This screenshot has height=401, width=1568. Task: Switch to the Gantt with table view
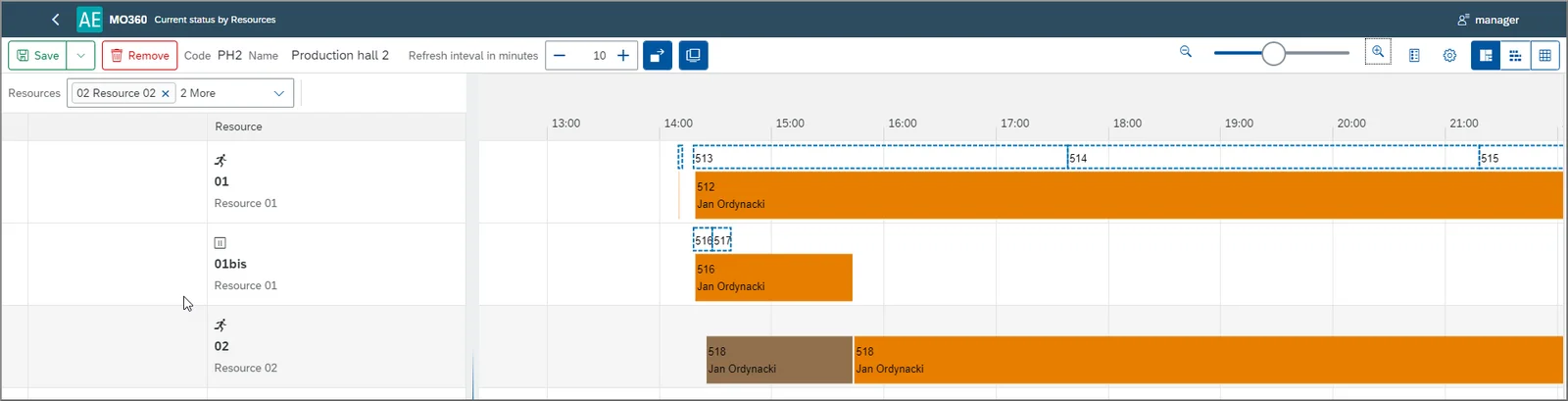1486,56
